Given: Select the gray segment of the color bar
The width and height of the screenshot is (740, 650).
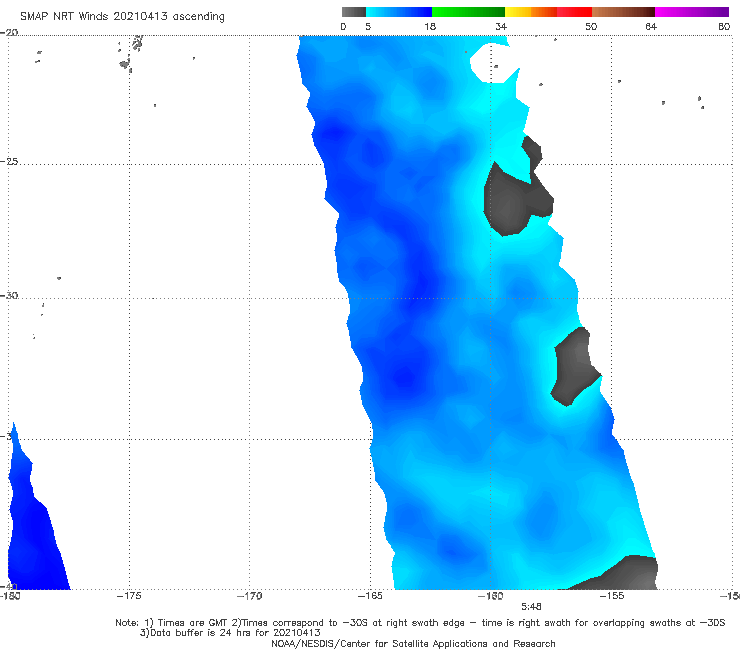Looking at the screenshot, I should pyautogui.click(x=353, y=12).
